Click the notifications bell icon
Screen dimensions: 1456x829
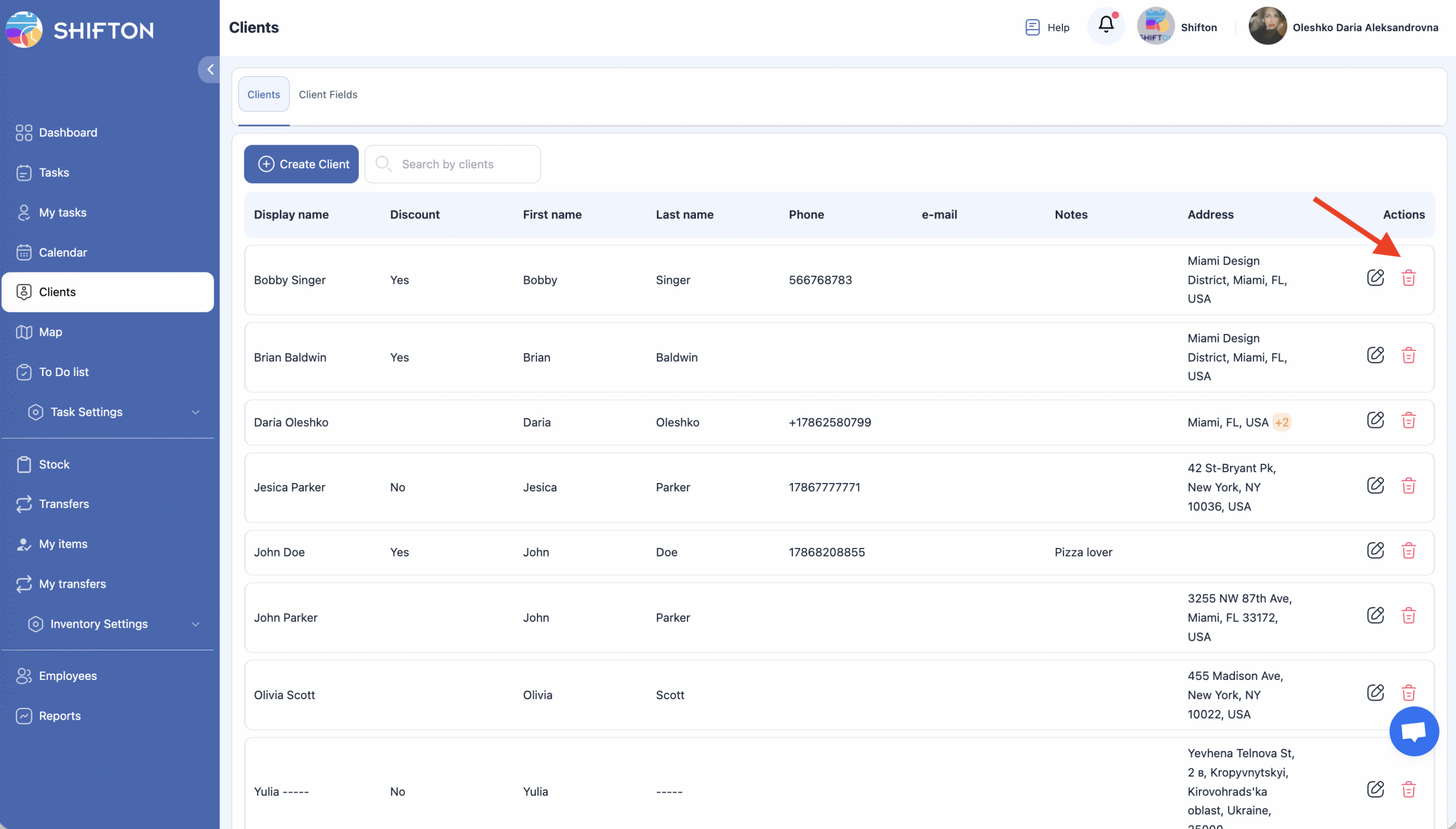[x=1106, y=25]
